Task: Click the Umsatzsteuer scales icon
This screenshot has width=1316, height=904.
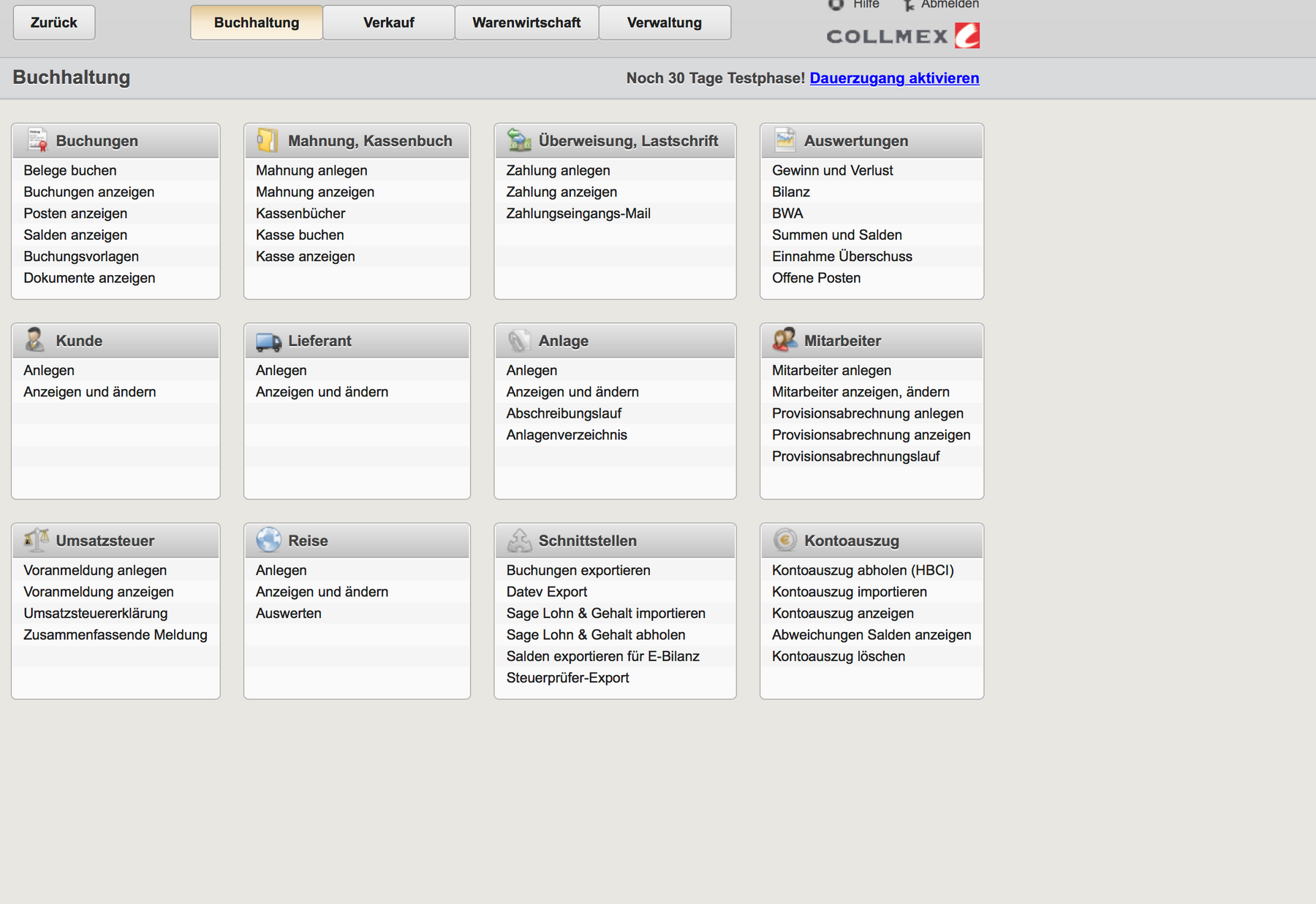Action: click(36, 540)
